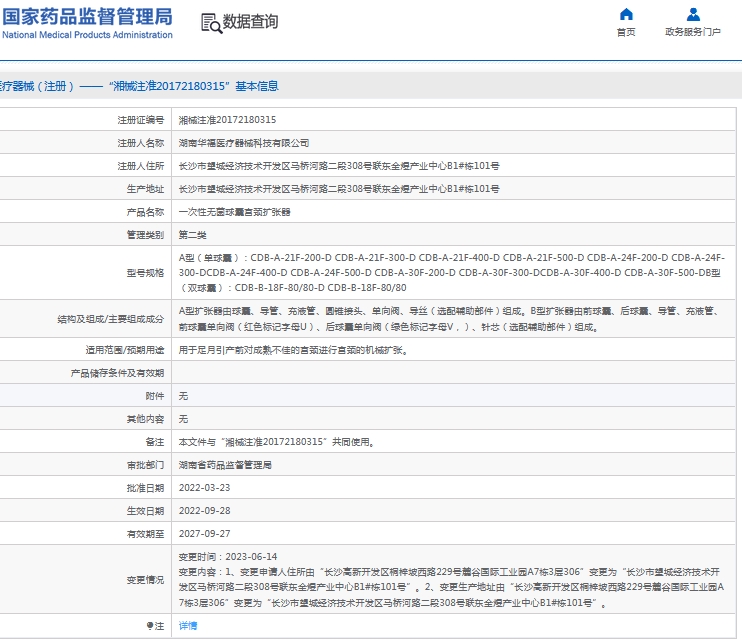Screen dimensions: 742x640
Task: Click the 第二类 management category value
Action: (x=192, y=235)
